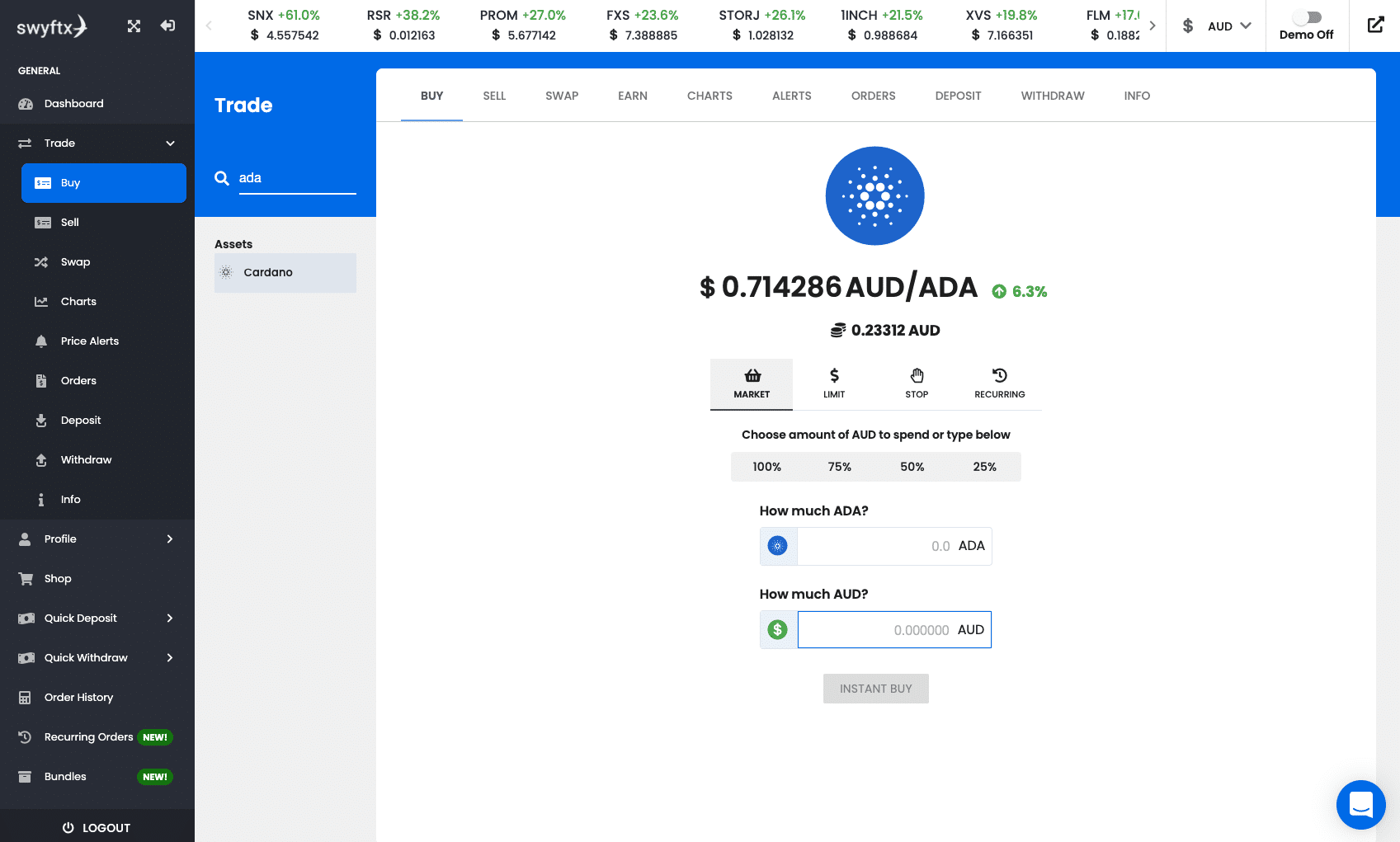This screenshot has width=1400, height=842.
Task: Open Deposit from the sidebar
Action: coord(104,421)
